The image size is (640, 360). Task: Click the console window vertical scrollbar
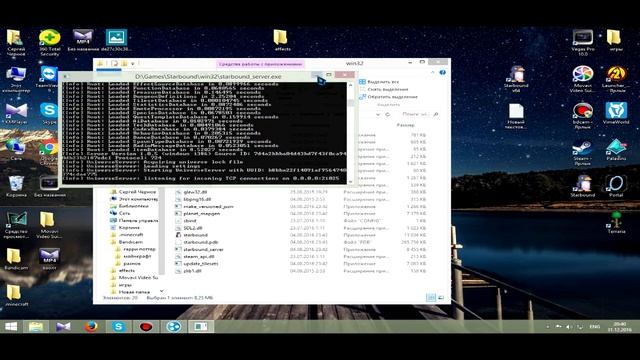(x=351, y=133)
